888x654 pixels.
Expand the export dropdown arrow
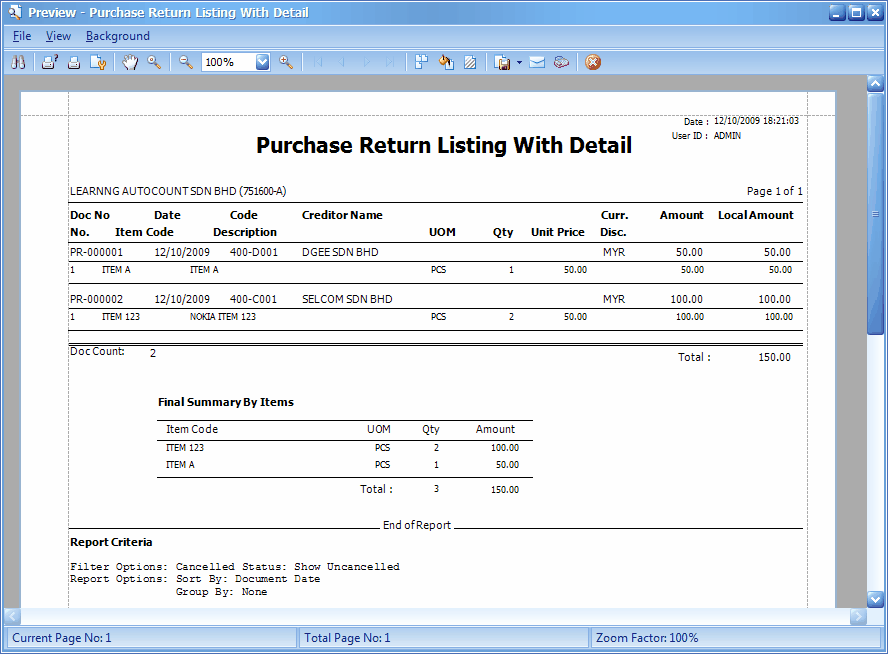519,62
